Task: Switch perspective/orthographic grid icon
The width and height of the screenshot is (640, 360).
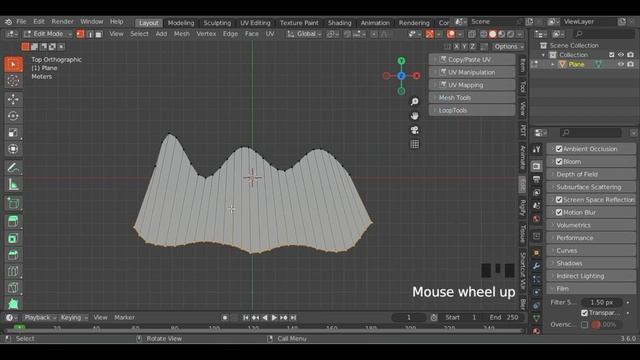Action: 414,144
